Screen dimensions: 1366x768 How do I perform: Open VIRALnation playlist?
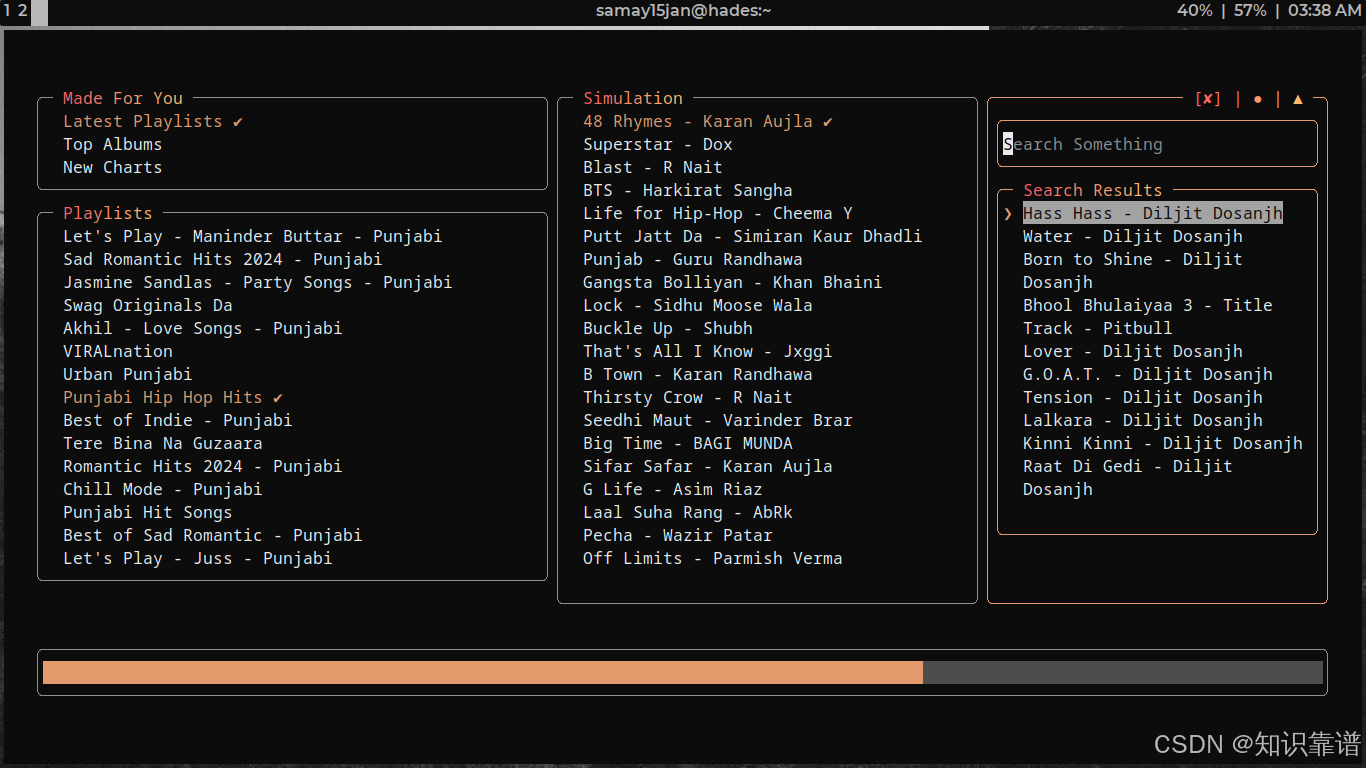[118, 351]
